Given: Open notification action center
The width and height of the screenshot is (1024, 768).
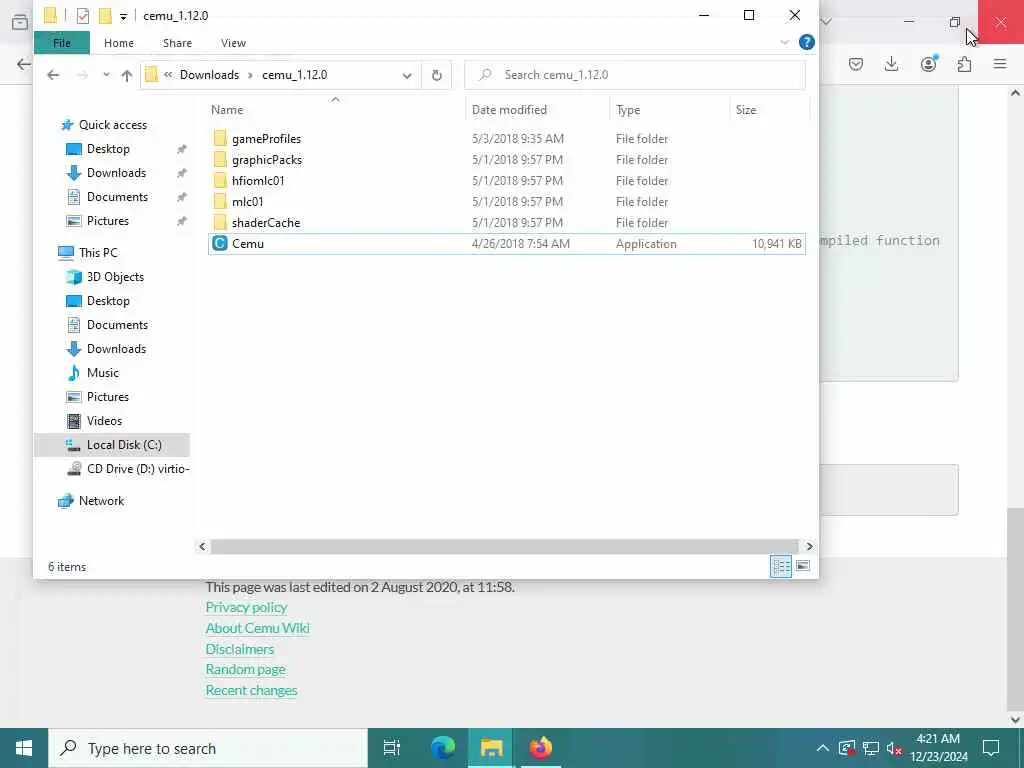Looking at the screenshot, I should pyautogui.click(x=991, y=748).
